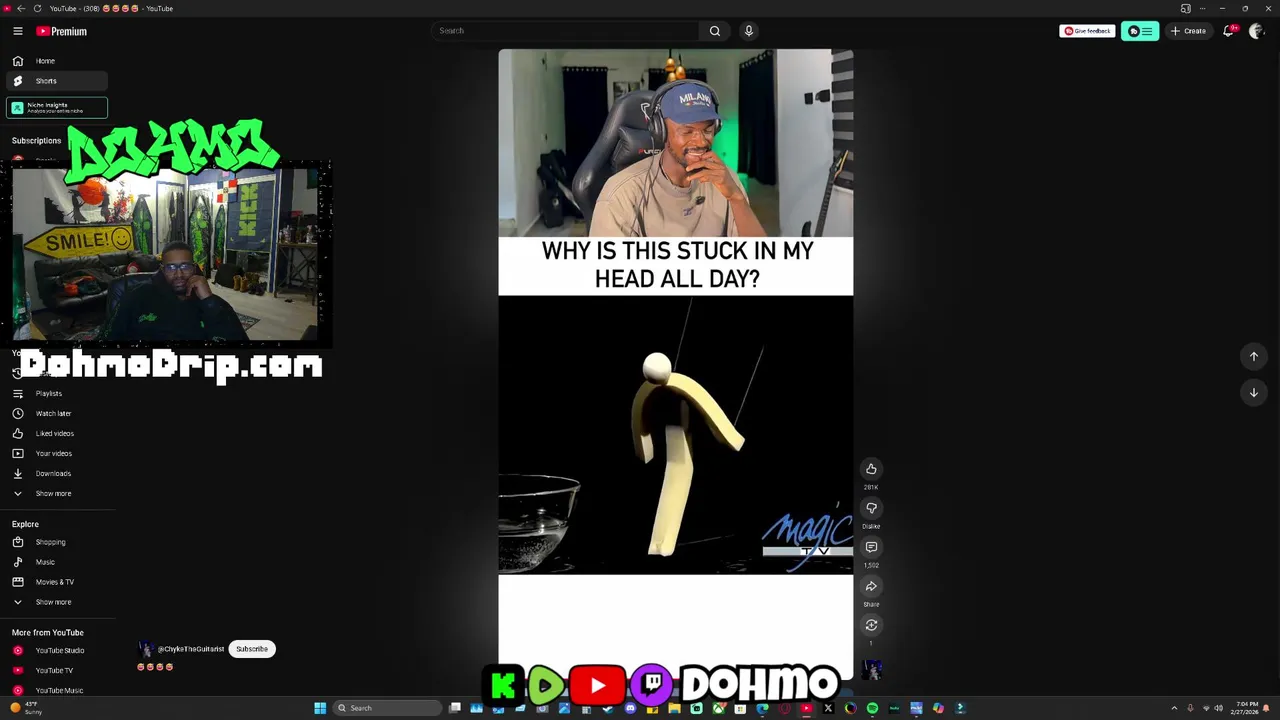Go to next Short arrow

tap(1253, 392)
